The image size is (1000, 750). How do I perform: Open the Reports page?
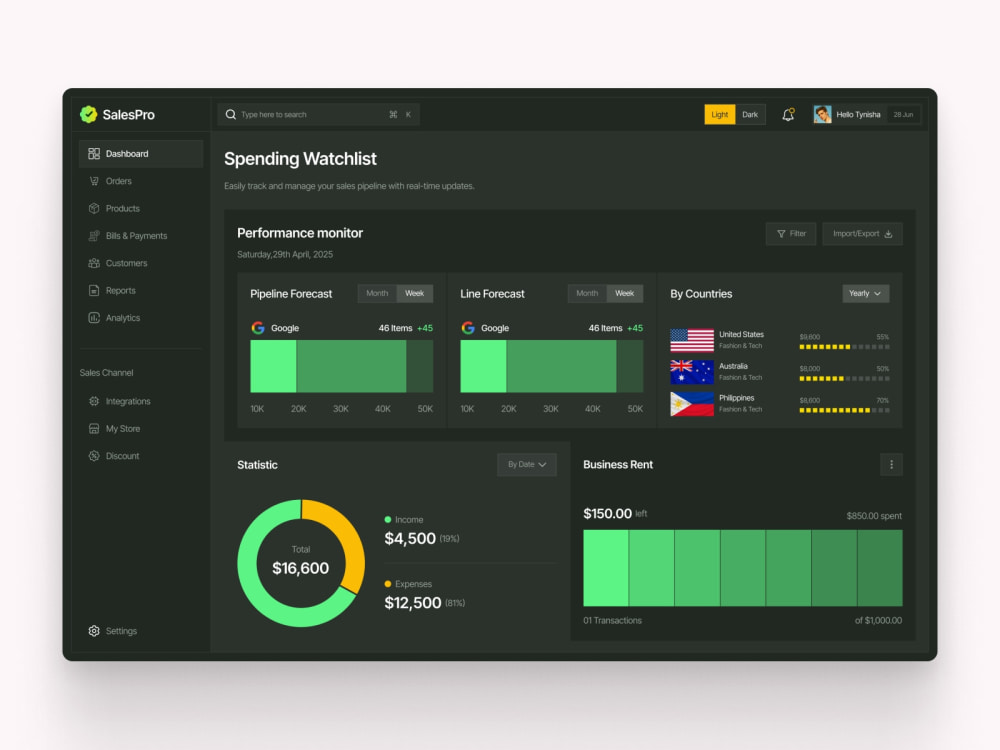121,291
